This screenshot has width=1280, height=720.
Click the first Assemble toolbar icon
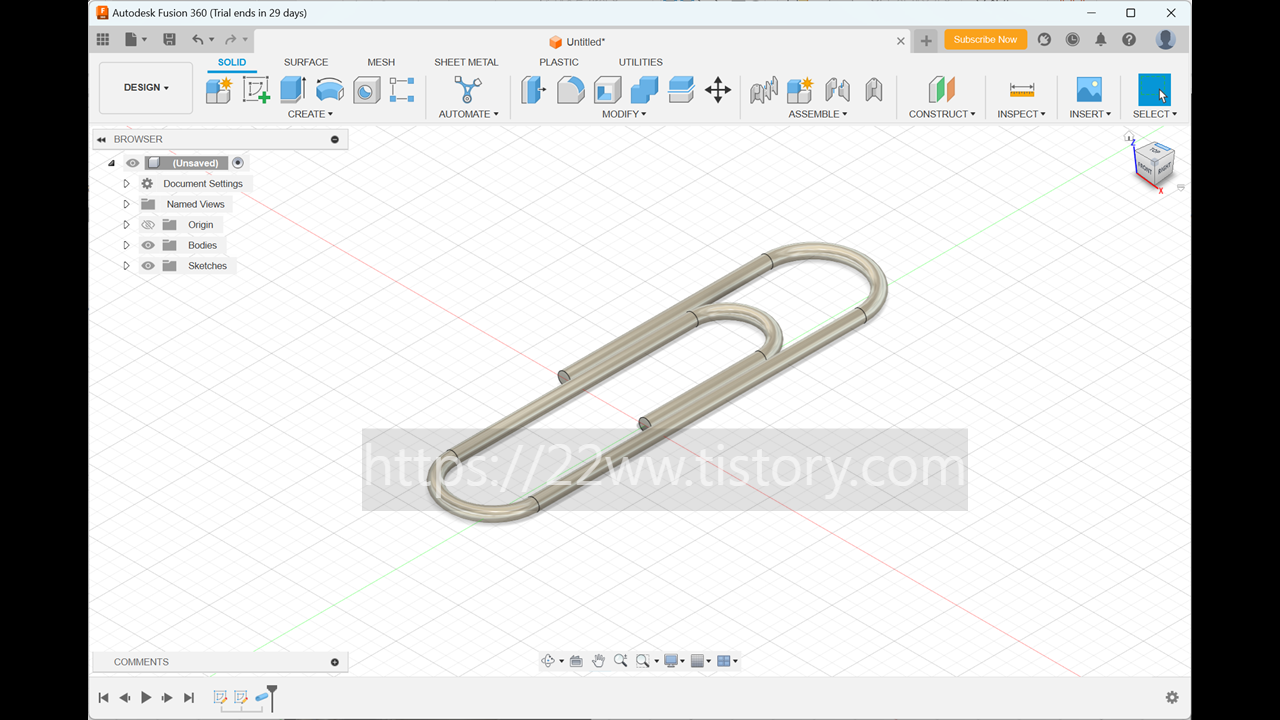764,90
